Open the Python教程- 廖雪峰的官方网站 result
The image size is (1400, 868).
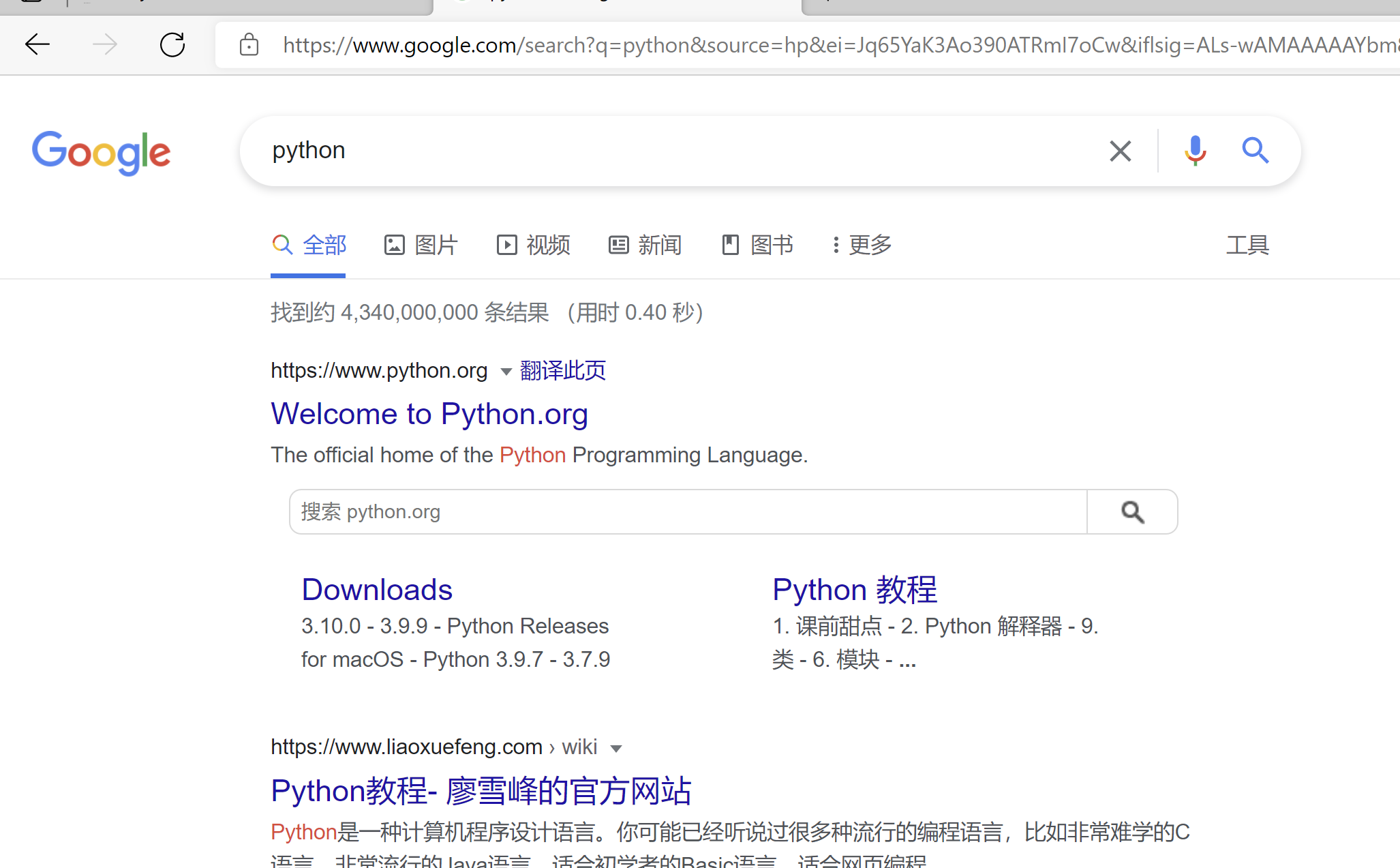pyautogui.click(x=481, y=791)
